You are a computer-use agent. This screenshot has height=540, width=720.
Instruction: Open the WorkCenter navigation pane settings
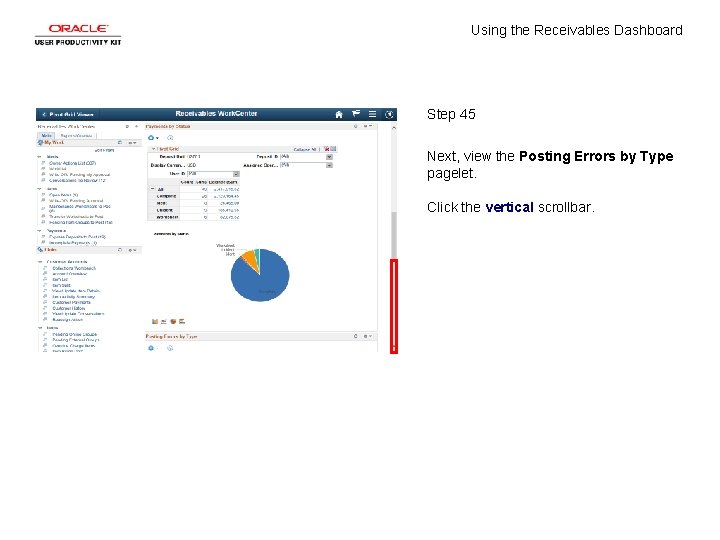[x=136, y=126]
